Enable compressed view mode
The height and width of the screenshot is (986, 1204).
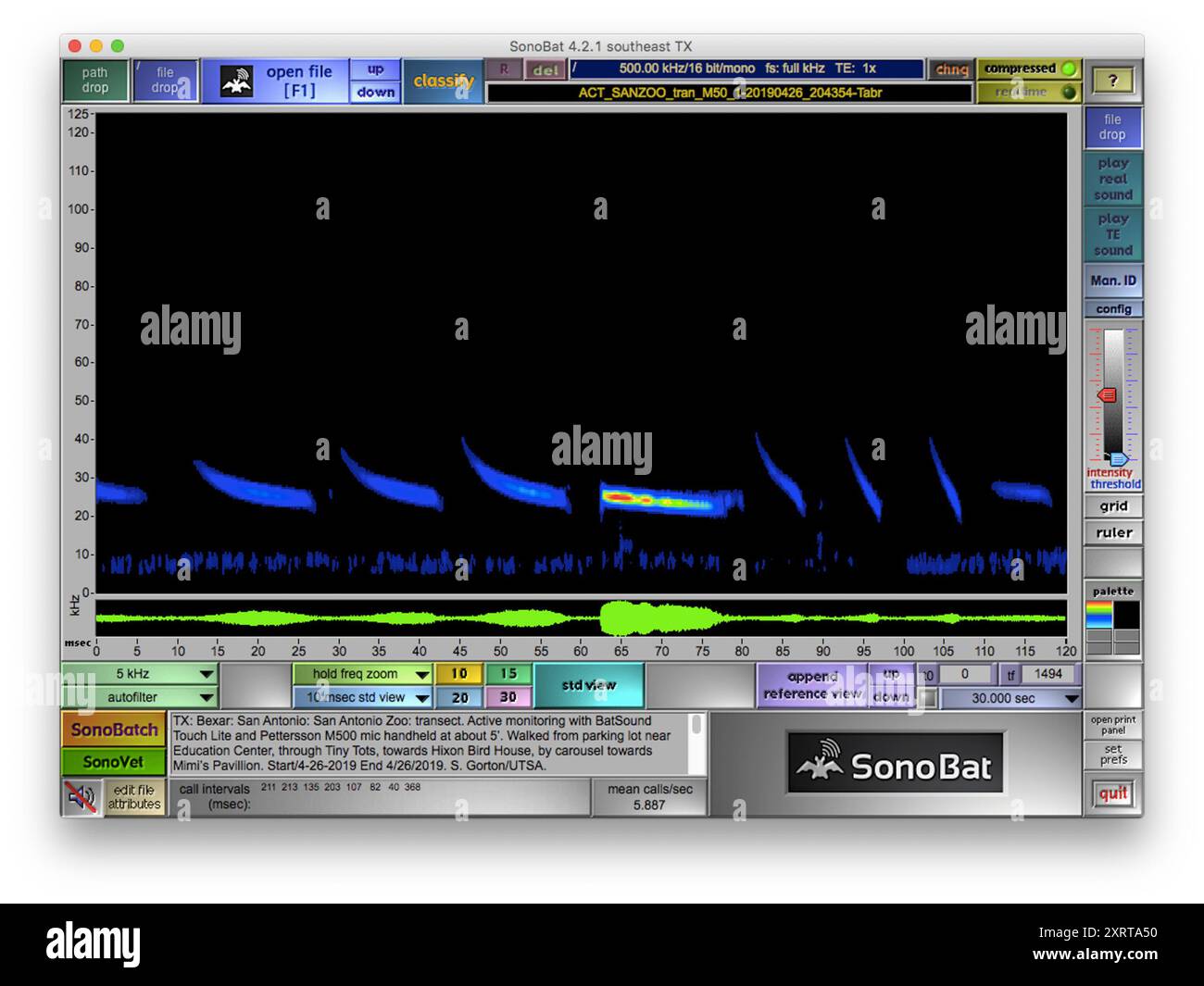click(x=1029, y=69)
